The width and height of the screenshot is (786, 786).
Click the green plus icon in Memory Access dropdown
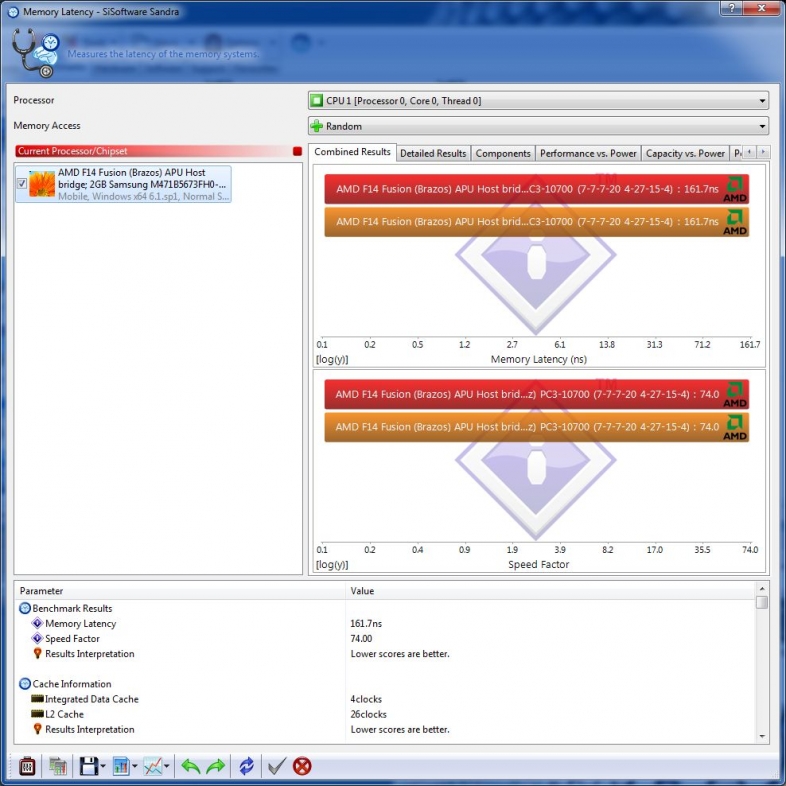[x=316, y=126]
